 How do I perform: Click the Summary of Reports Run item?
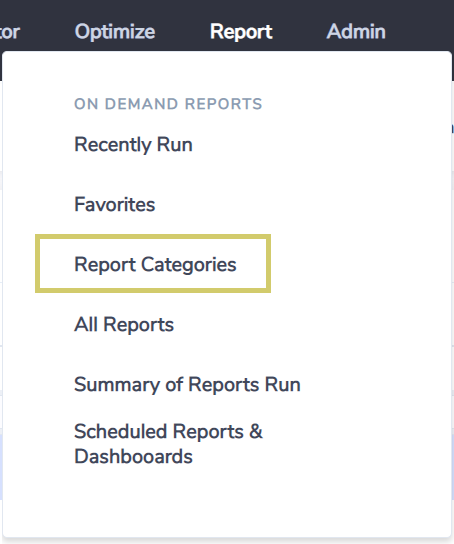[187, 385]
